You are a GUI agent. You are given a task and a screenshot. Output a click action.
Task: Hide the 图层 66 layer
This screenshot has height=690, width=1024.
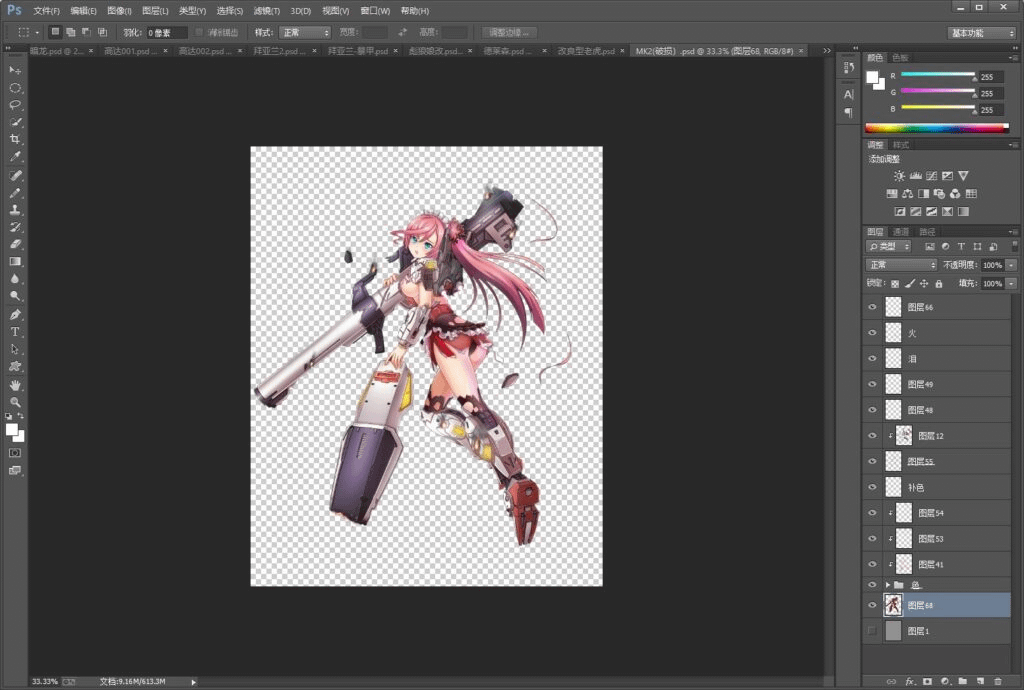(x=872, y=307)
